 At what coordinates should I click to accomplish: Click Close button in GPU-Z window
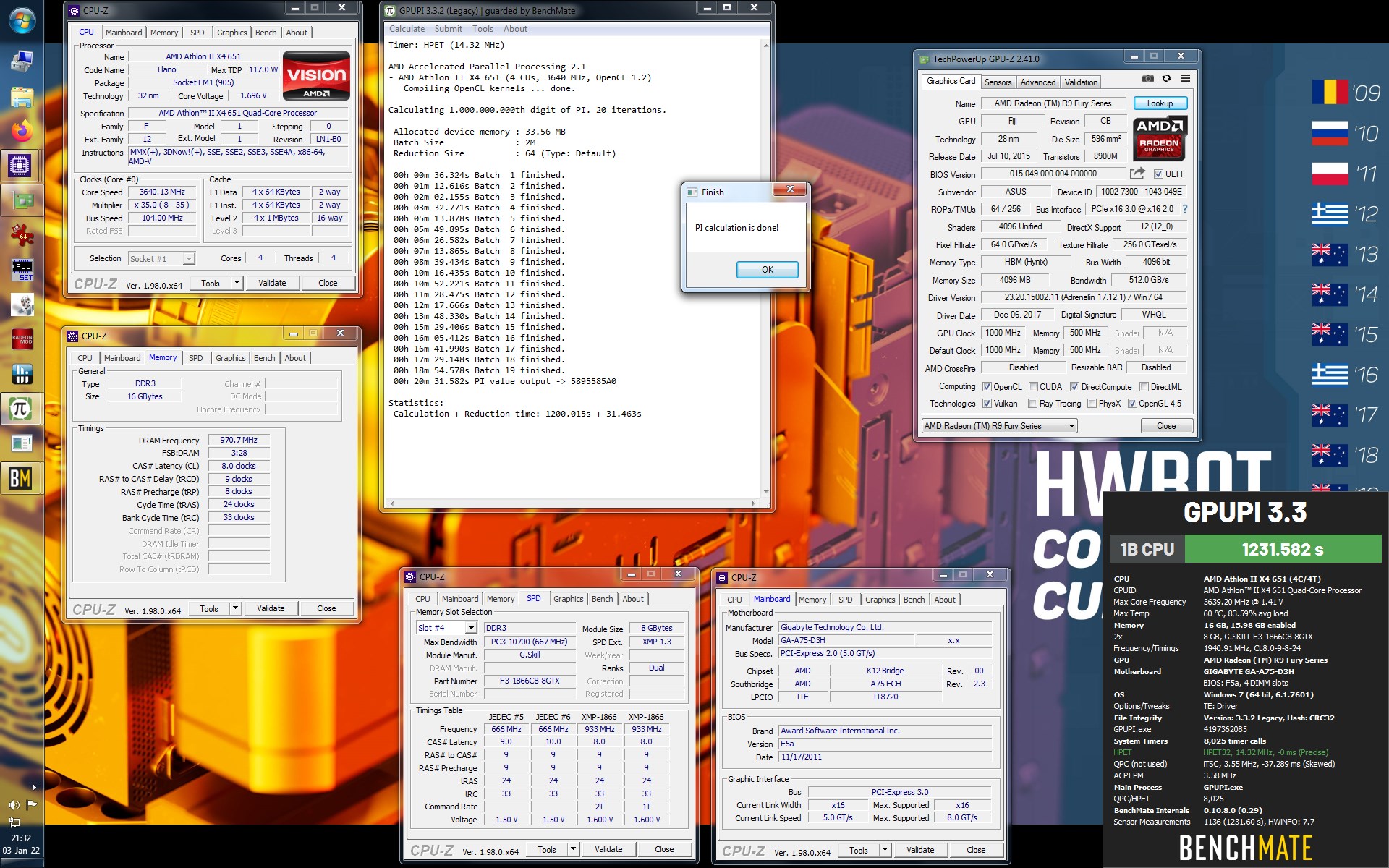(x=1166, y=426)
